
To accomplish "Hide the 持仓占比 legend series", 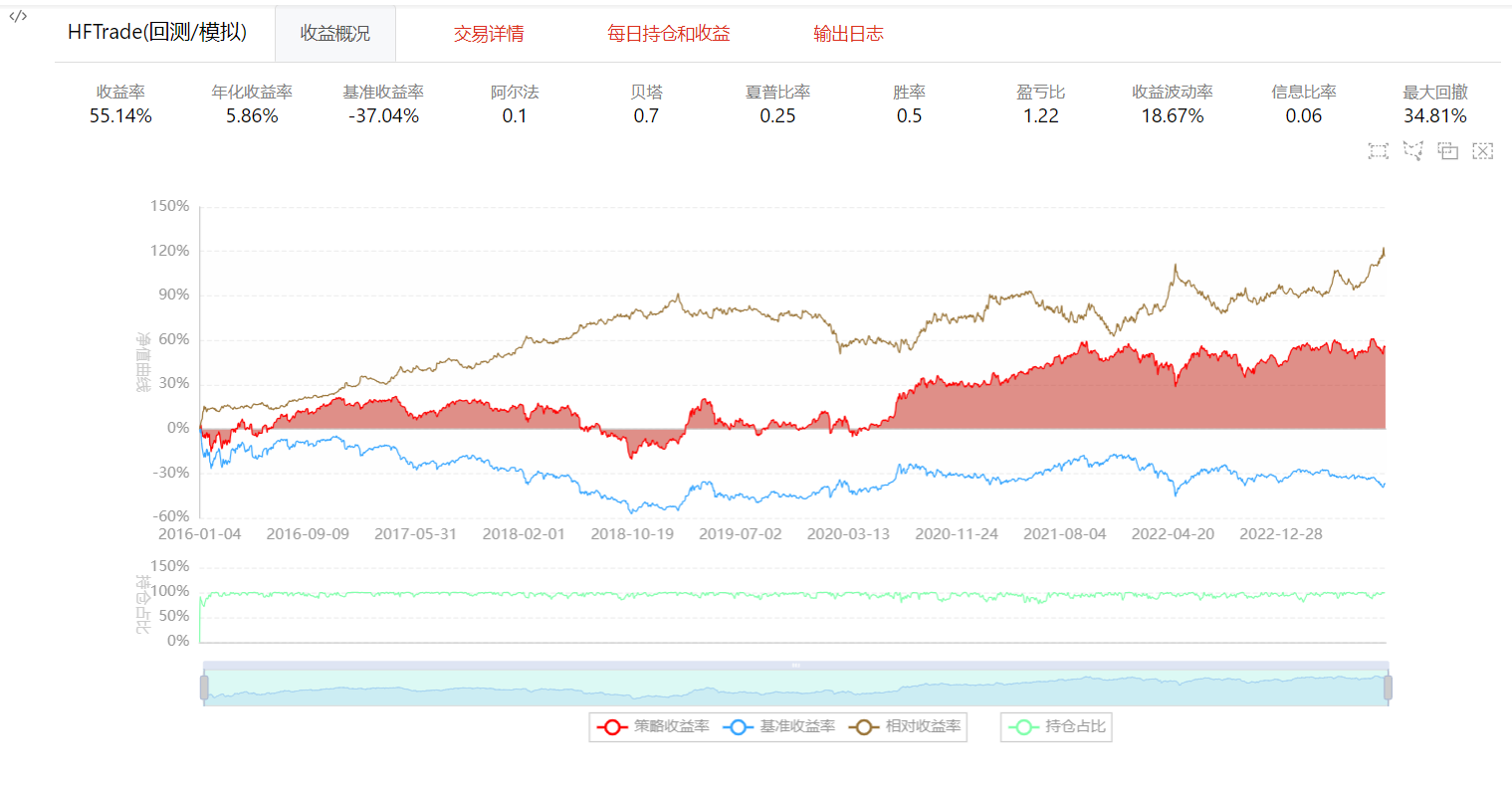I will 1056,727.
